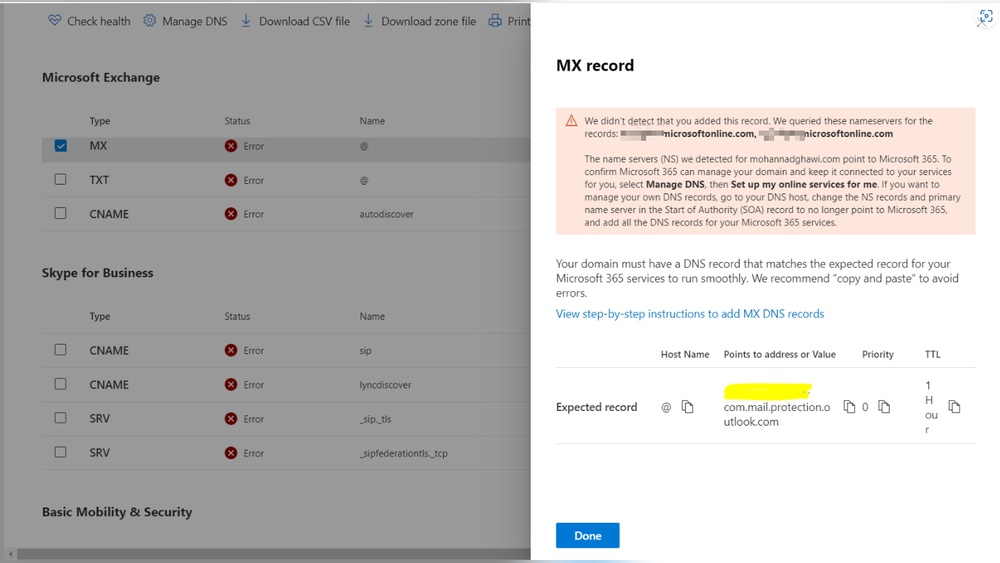This screenshot has width=1000, height=563.
Task: Click the Skype for Business section heading
Action: click(x=98, y=273)
